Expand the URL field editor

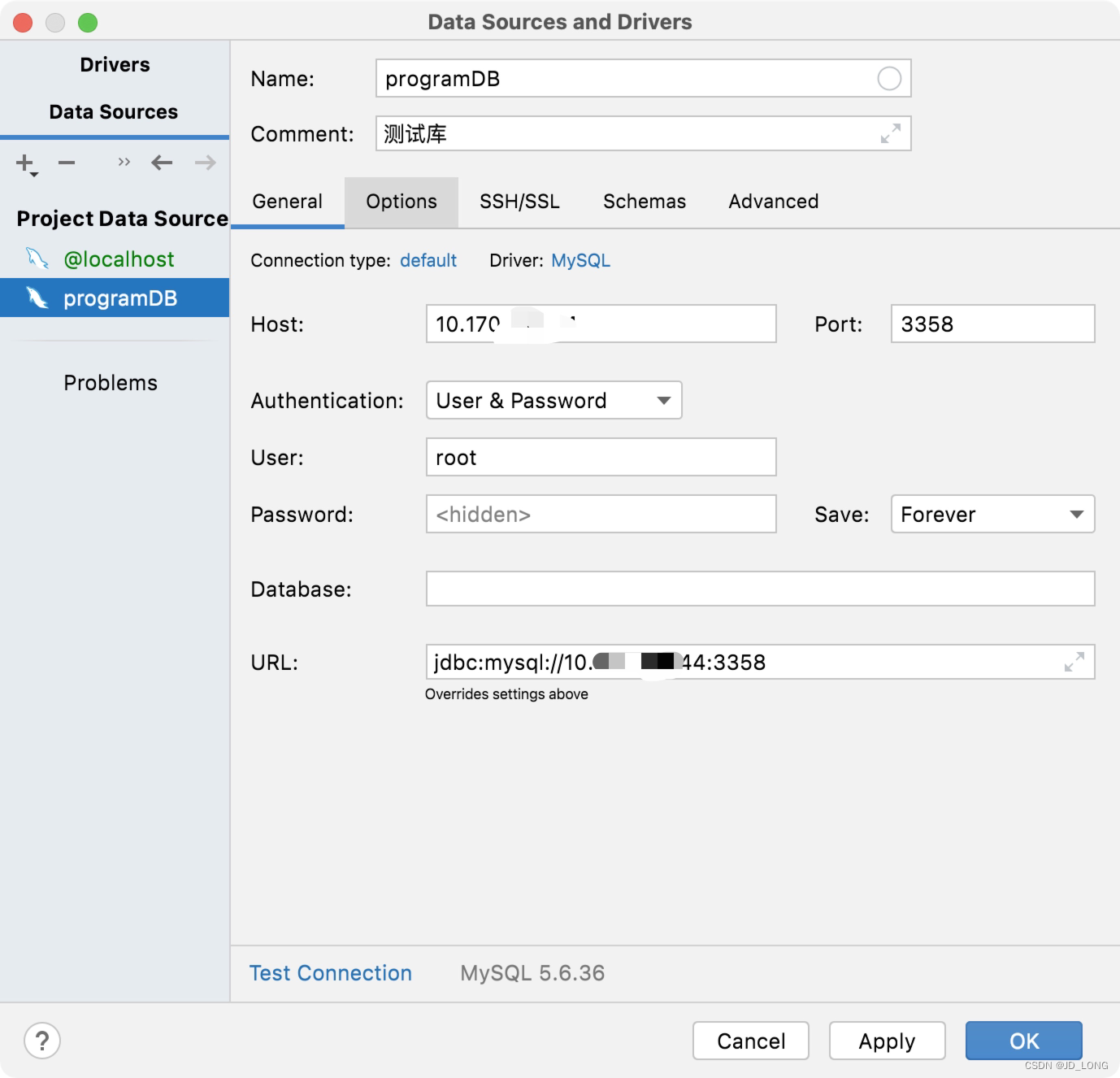click(1074, 662)
